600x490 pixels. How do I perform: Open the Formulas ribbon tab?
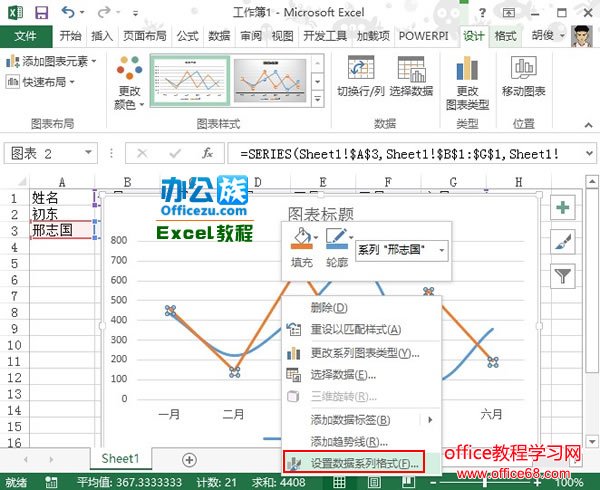(x=188, y=36)
